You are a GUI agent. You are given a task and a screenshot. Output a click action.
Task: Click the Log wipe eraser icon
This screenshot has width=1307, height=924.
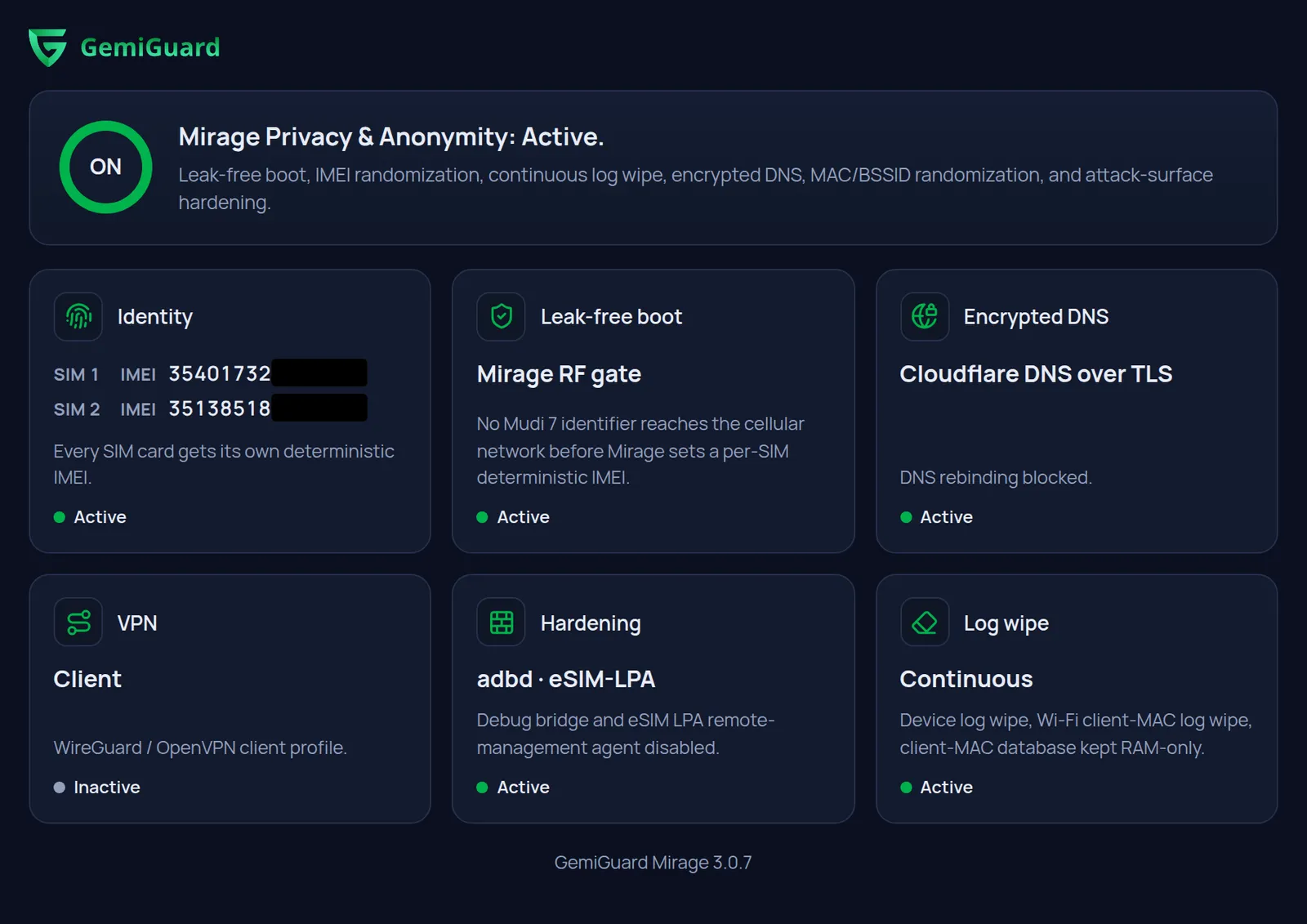coord(924,623)
